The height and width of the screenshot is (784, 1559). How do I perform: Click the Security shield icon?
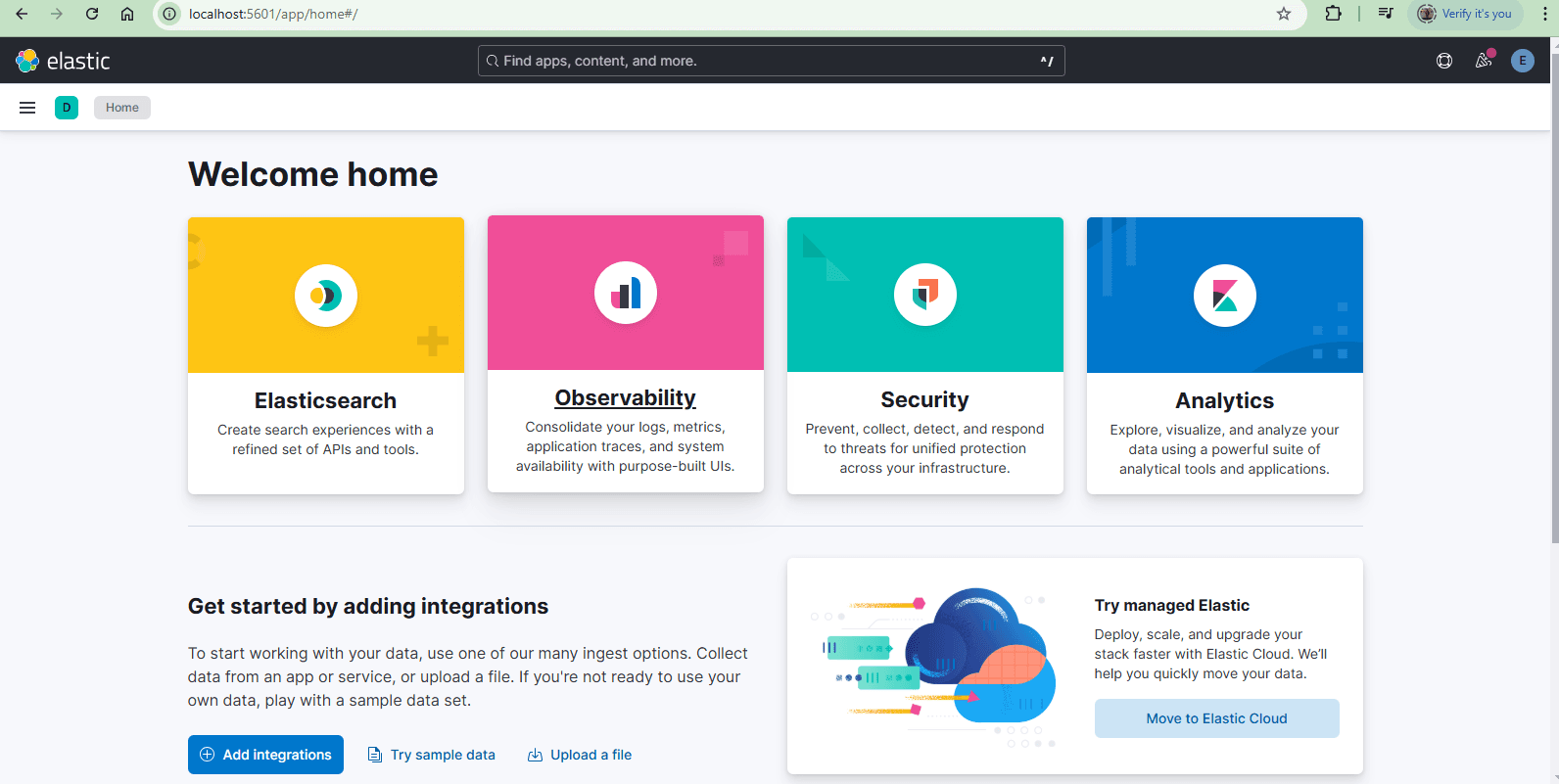[925, 295]
